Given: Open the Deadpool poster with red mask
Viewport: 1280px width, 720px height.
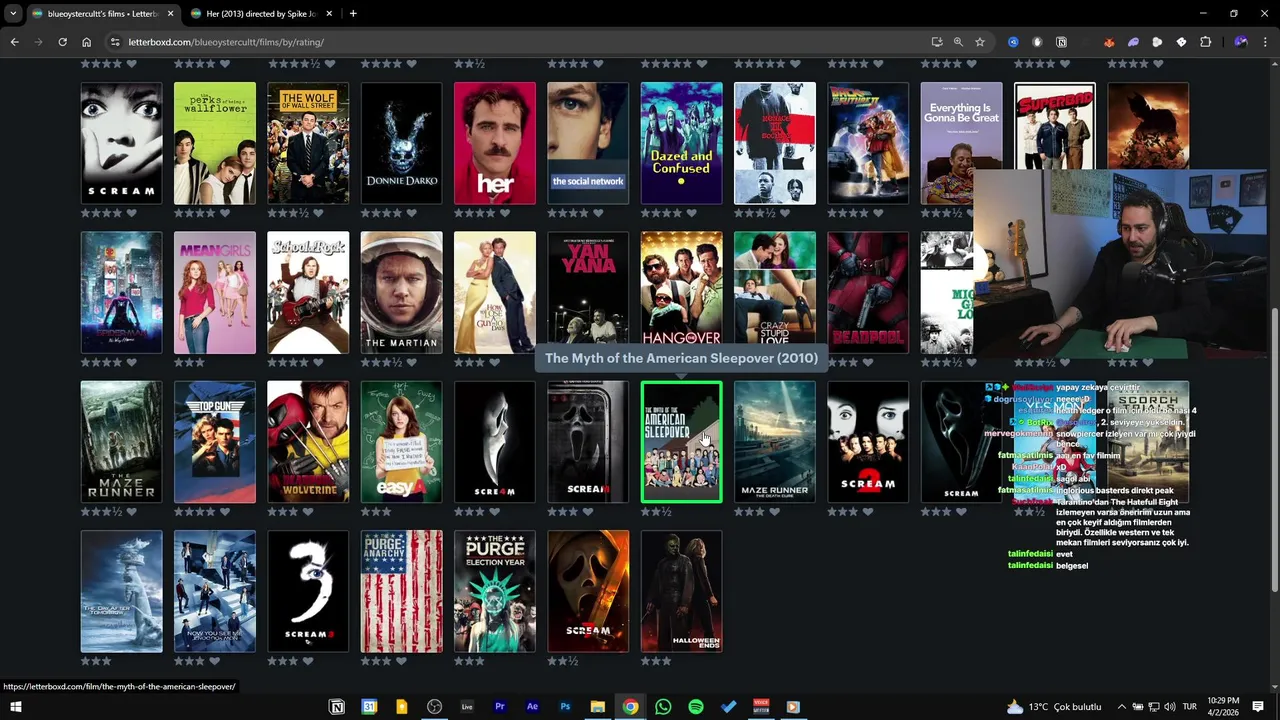Looking at the screenshot, I should 868,293.
